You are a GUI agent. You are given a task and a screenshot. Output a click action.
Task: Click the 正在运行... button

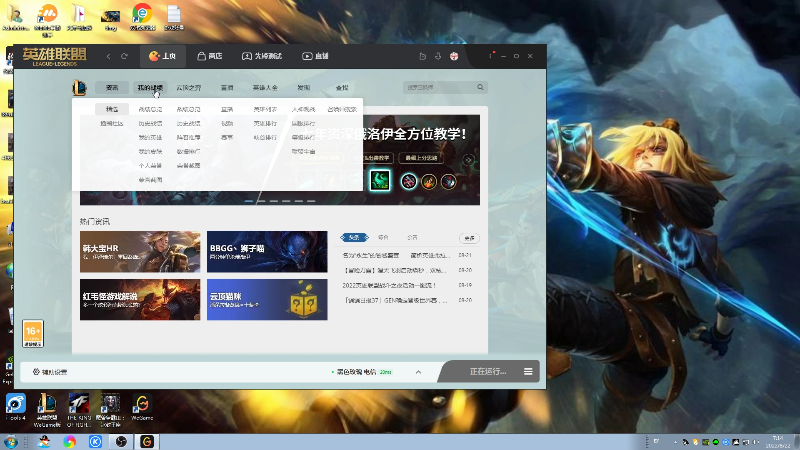[488, 371]
